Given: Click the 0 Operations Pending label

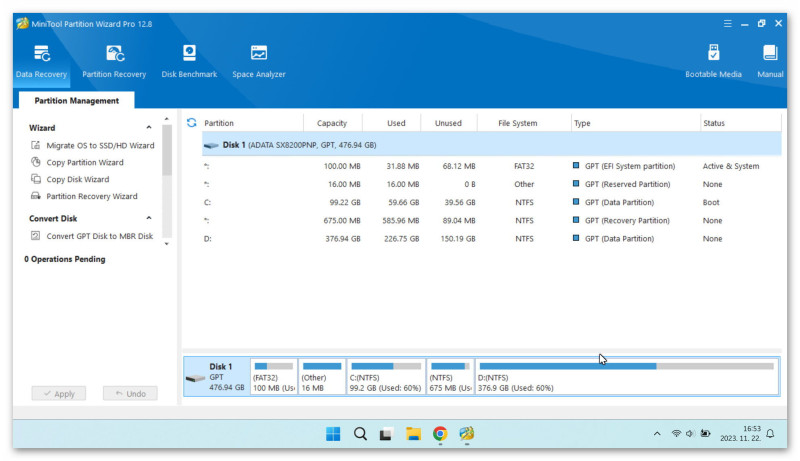Looking at the screenshot, I should point(65,259).
